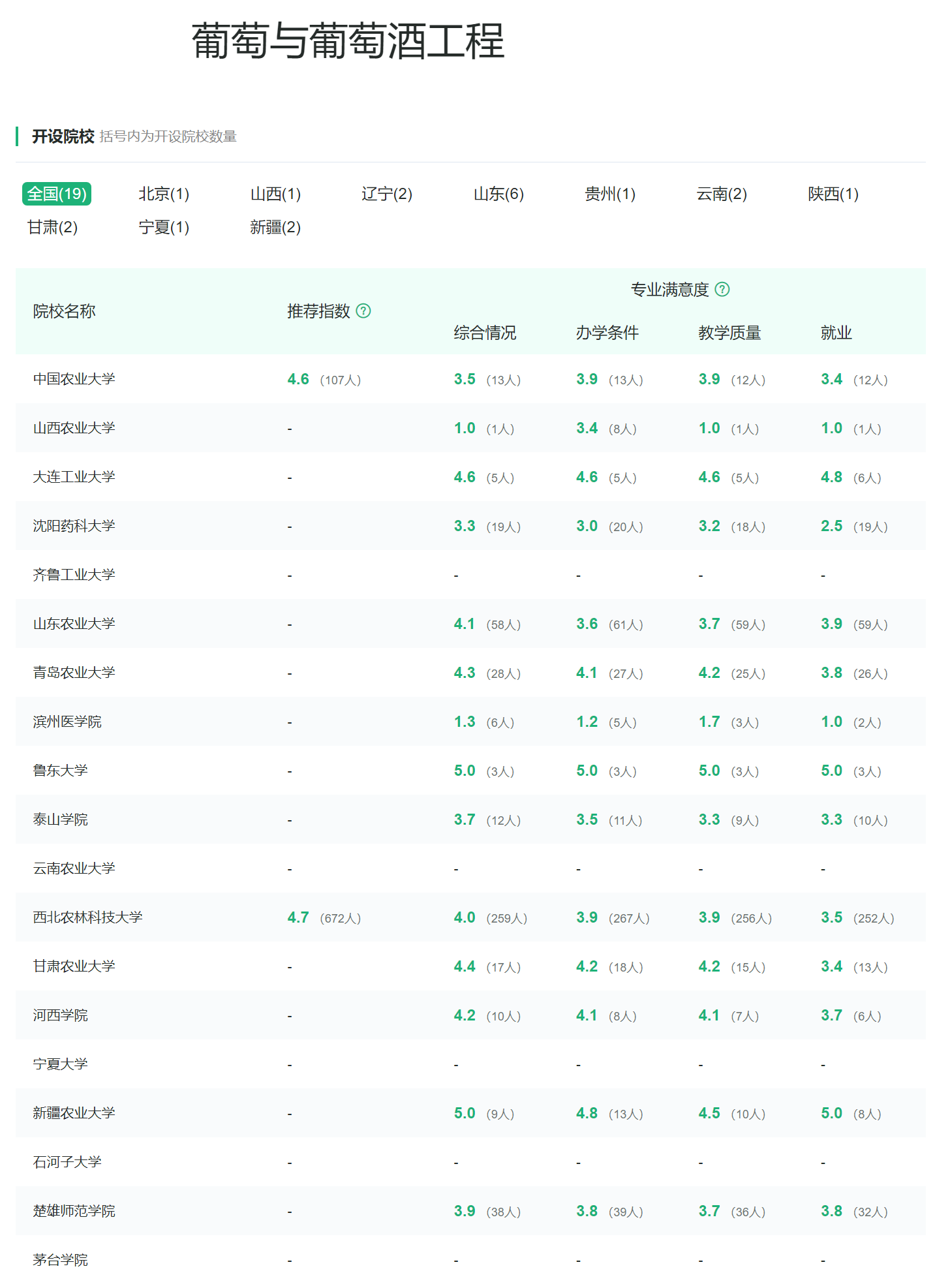
Task: Click 鲁东大学 overall score 5.0
Action: click(465, 771)
